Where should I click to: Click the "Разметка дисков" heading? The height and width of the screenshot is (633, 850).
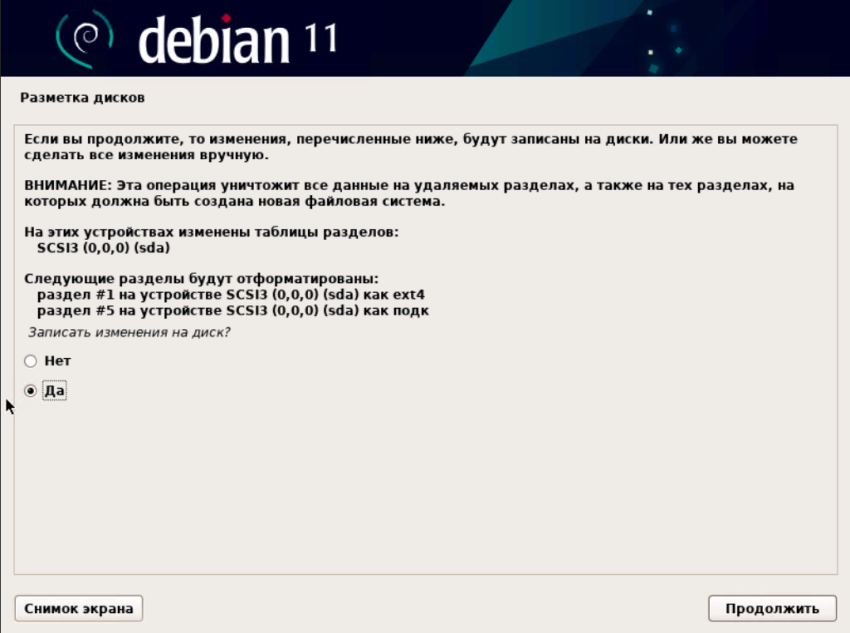pyautogui.click(x=82, y=98)
